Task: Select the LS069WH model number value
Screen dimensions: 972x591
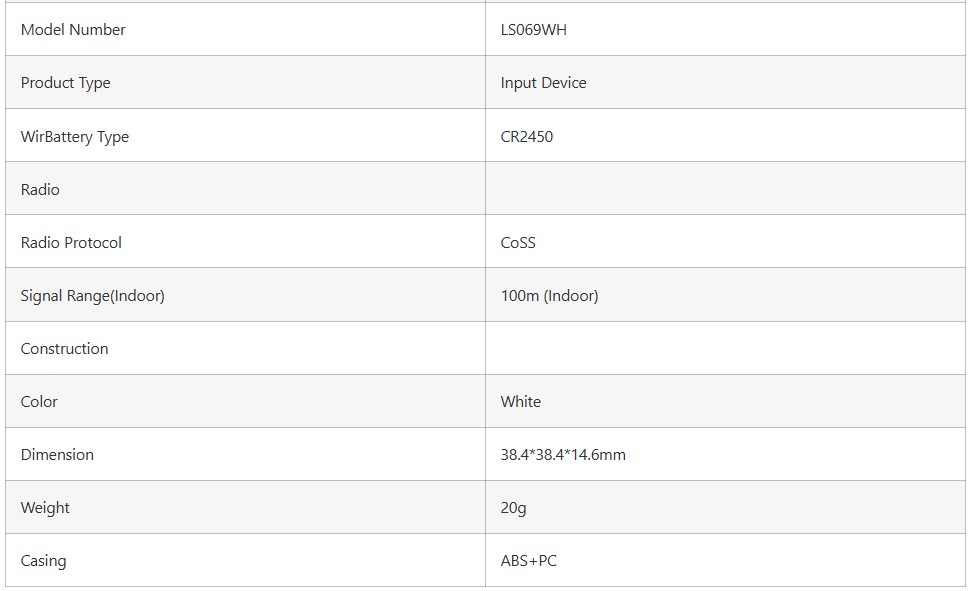Action: 533,30
